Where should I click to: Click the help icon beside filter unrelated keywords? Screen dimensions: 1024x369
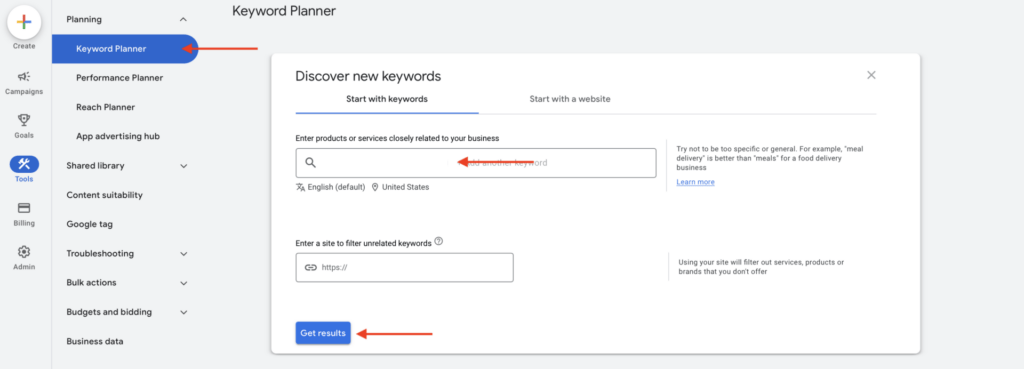click(x=439, y=241)
